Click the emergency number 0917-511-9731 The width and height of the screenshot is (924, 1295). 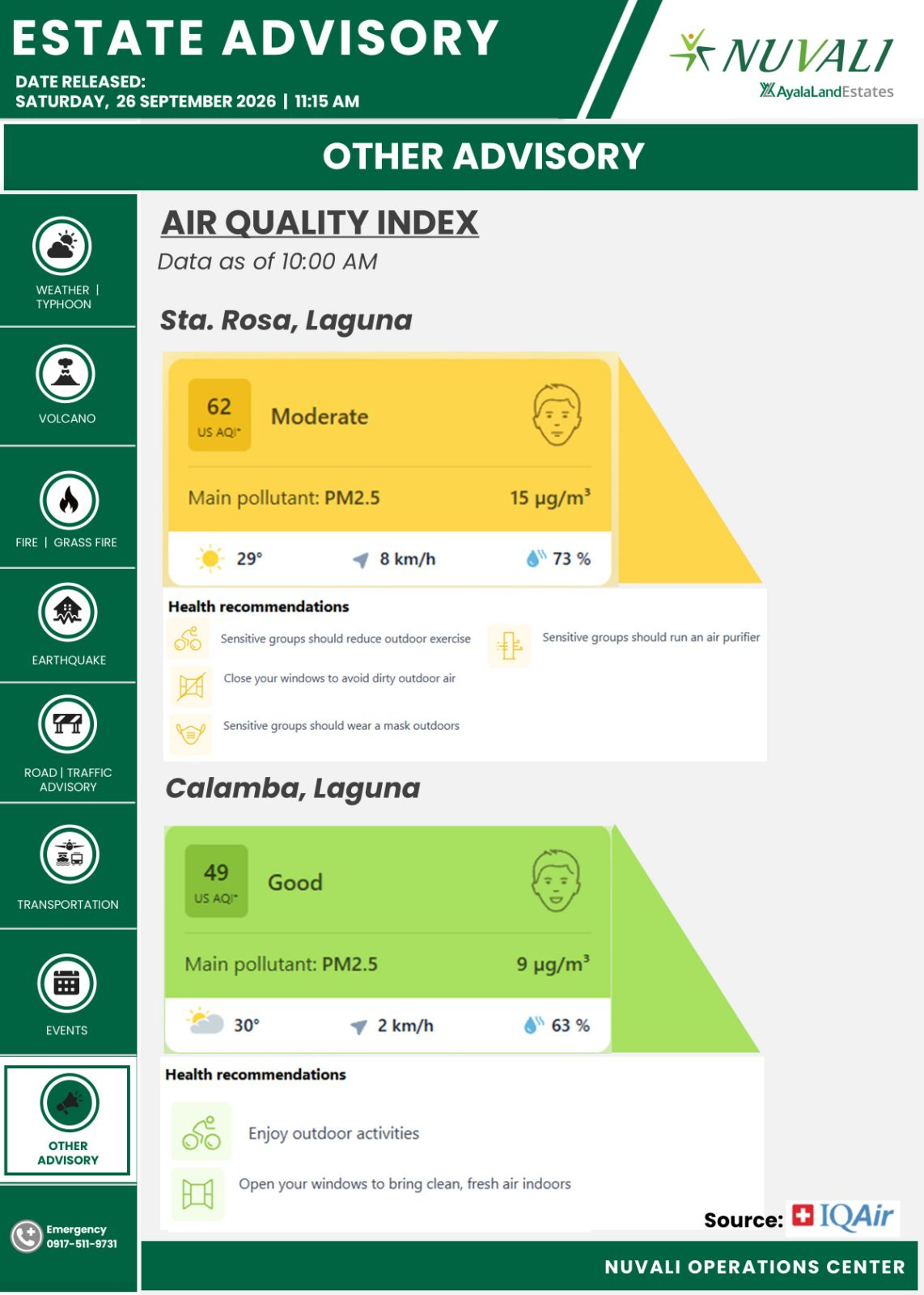tap(82, 1244)
